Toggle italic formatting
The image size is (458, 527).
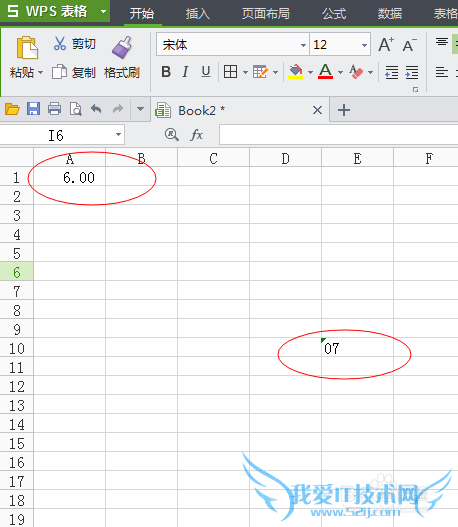[x=185, y=72]
